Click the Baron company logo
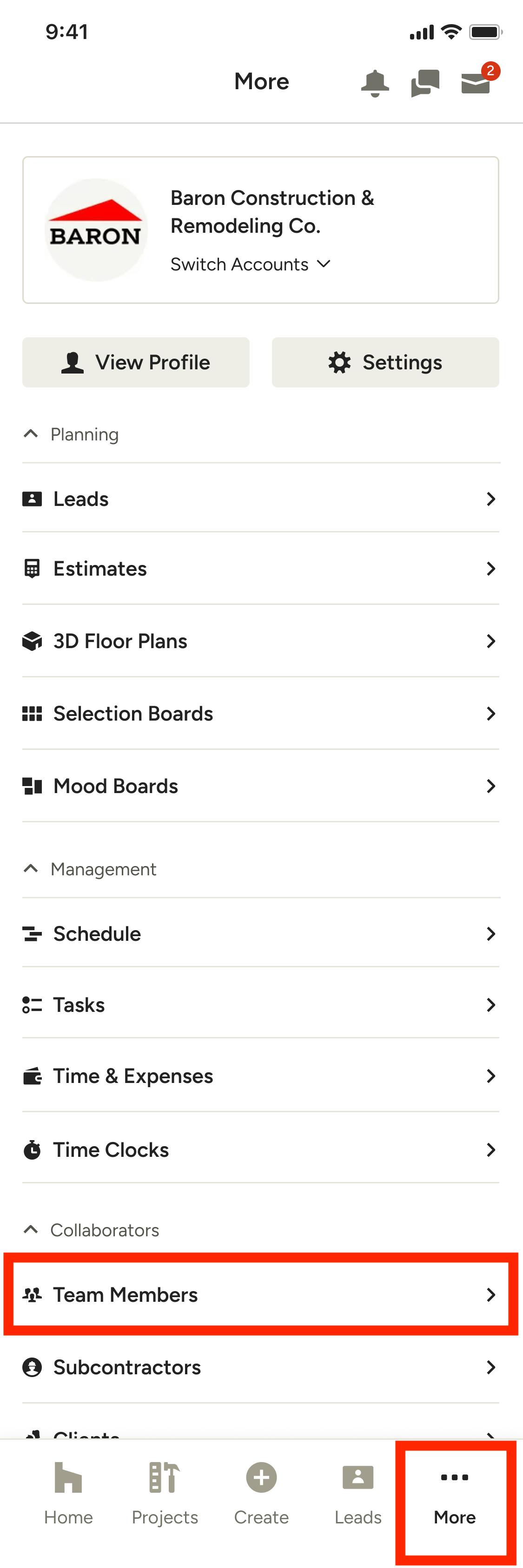This screenshot has width=523, height=1568. coord(96,230)
